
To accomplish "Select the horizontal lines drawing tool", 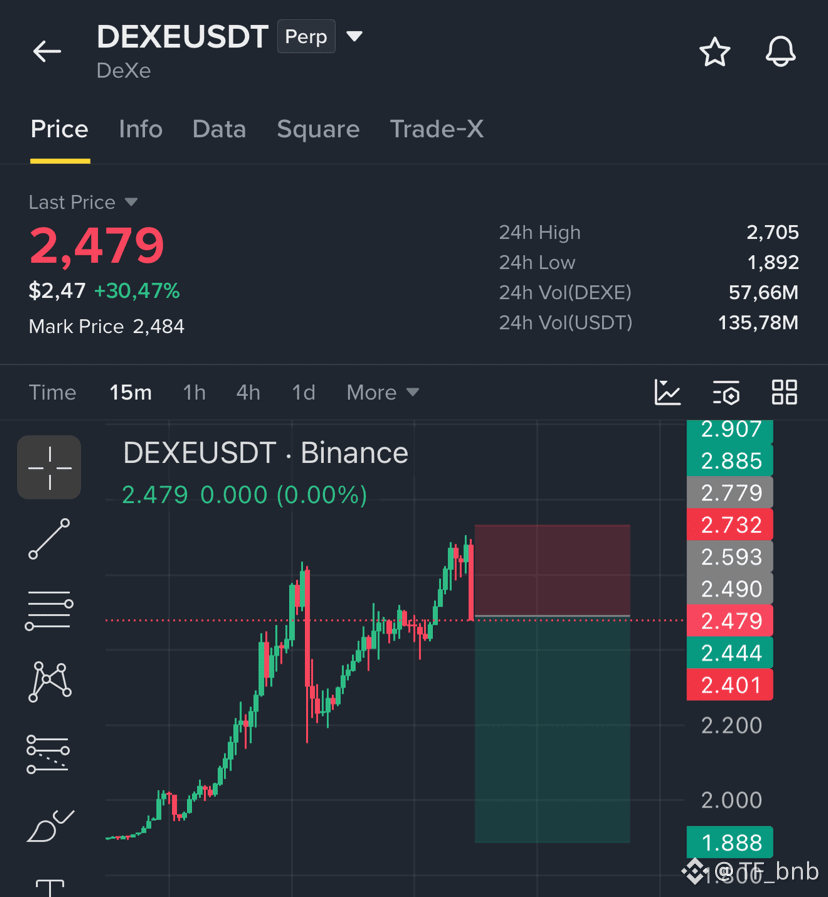I will coord(49,610).
